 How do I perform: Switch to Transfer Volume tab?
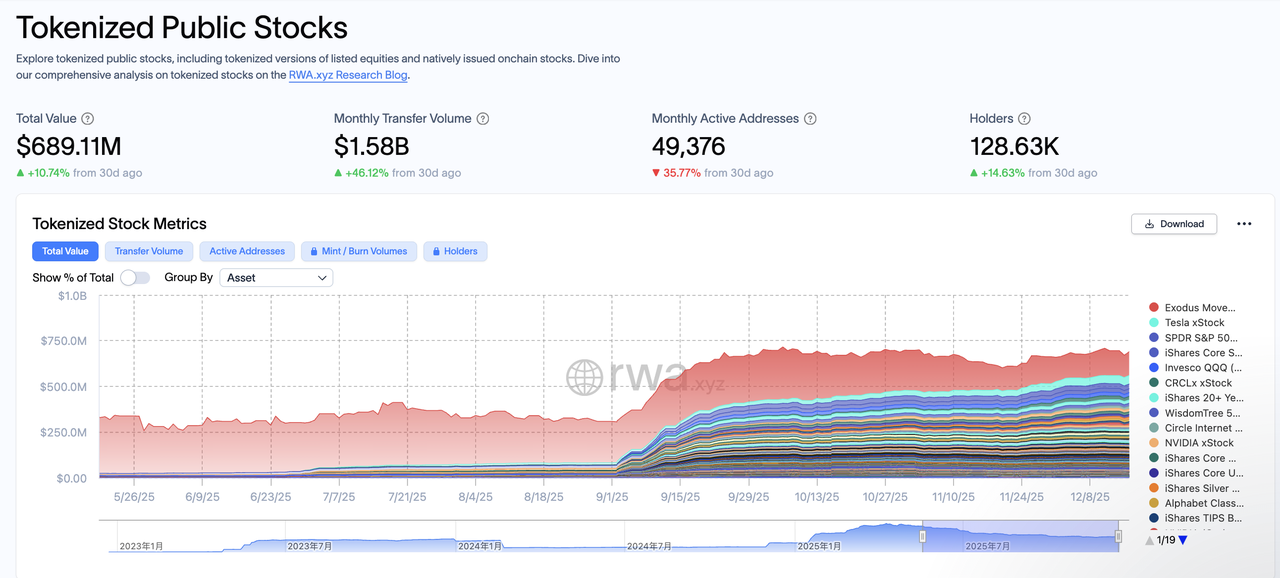[x=149, y=251]
